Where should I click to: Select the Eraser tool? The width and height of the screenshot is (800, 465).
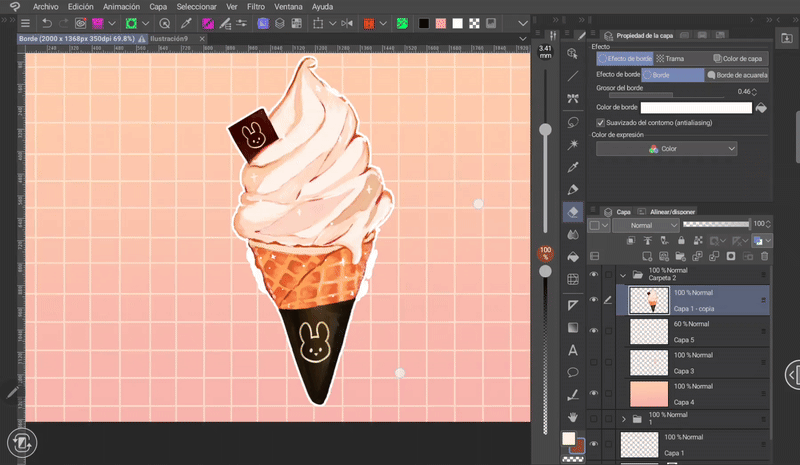(x=573, y=211)
